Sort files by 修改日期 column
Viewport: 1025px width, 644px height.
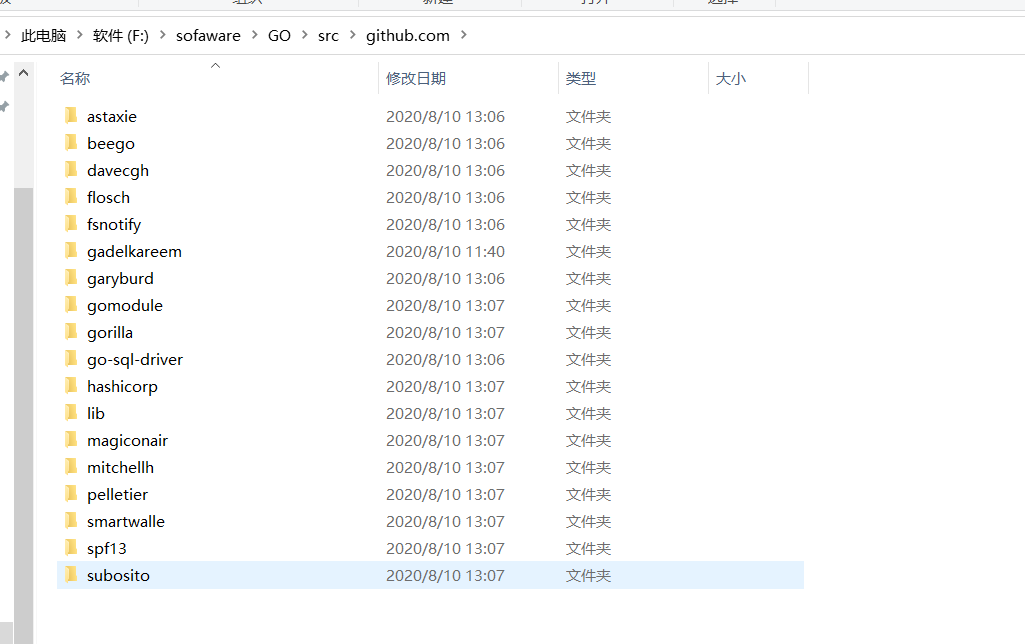point(416,78)
